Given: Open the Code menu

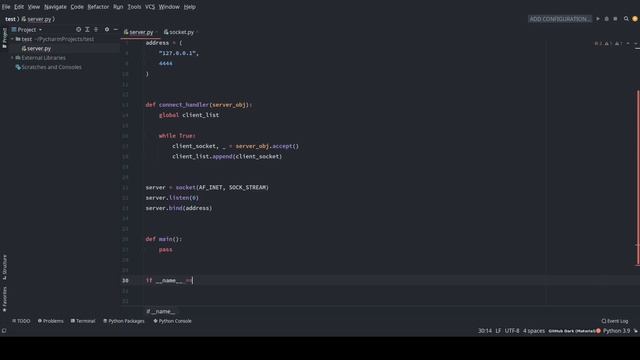Looking at the screenshot, I should point(77,7).
